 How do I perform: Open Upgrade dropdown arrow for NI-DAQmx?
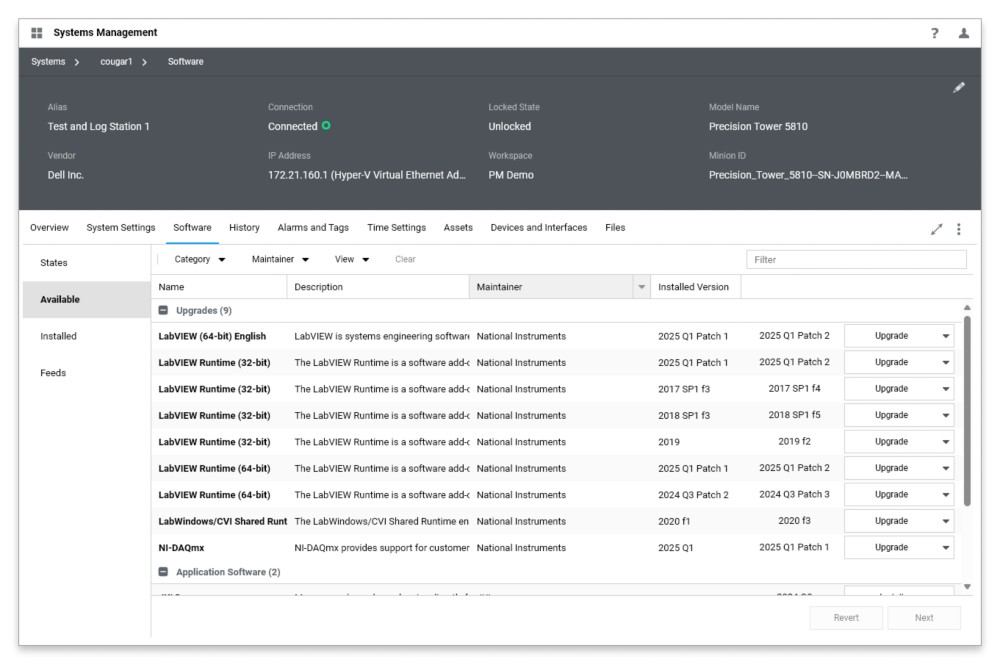(946, 548)
